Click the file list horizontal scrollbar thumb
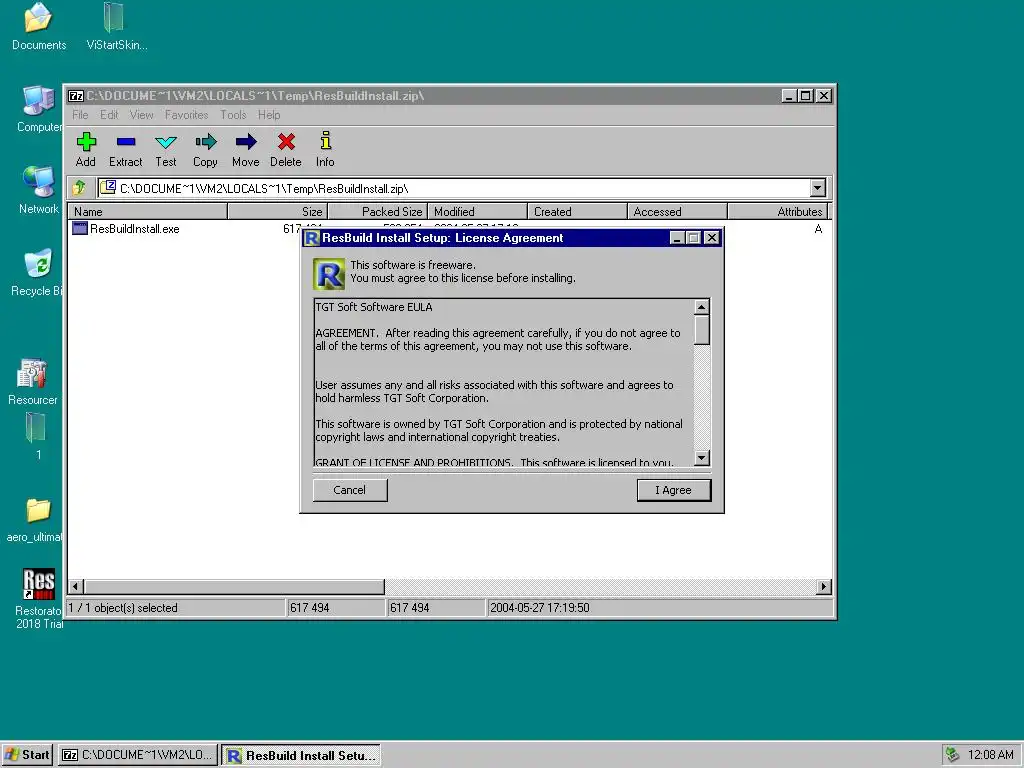Screen dimensions: 1024x768 click(x=234, y=586)
